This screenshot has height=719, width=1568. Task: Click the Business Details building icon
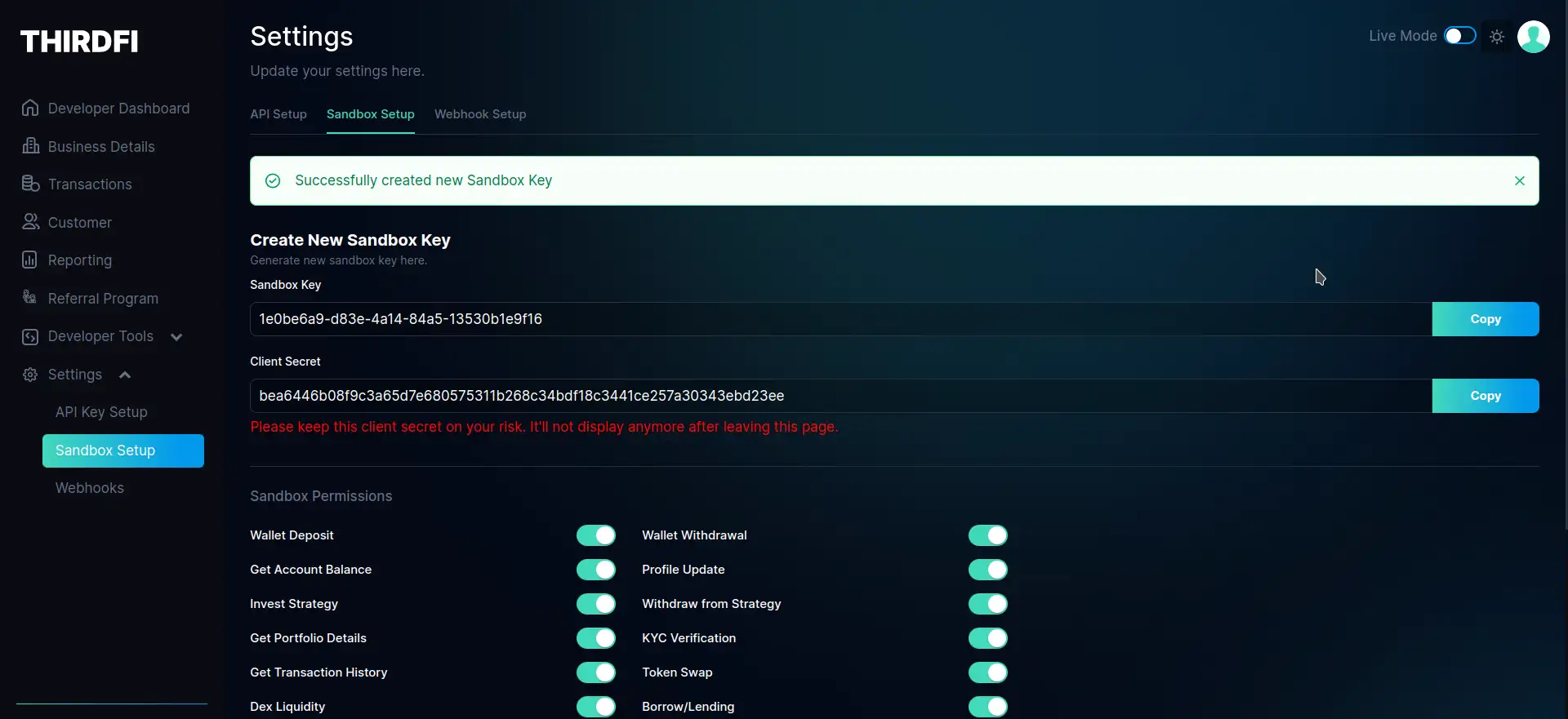(x=30, y=146)
